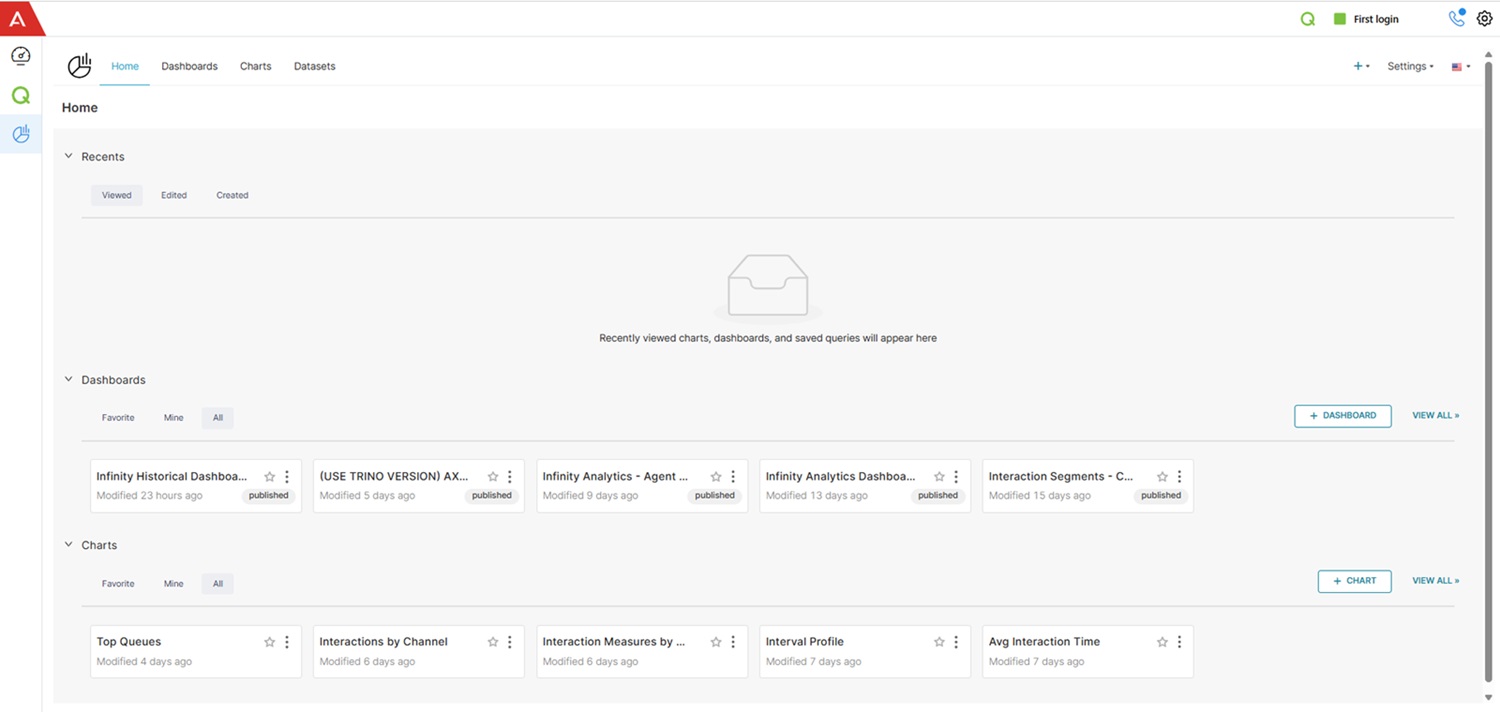Open more options for Infinity Historical Dashboard card
Screen dimensions: 1500x712
click(x=287, y=477)
